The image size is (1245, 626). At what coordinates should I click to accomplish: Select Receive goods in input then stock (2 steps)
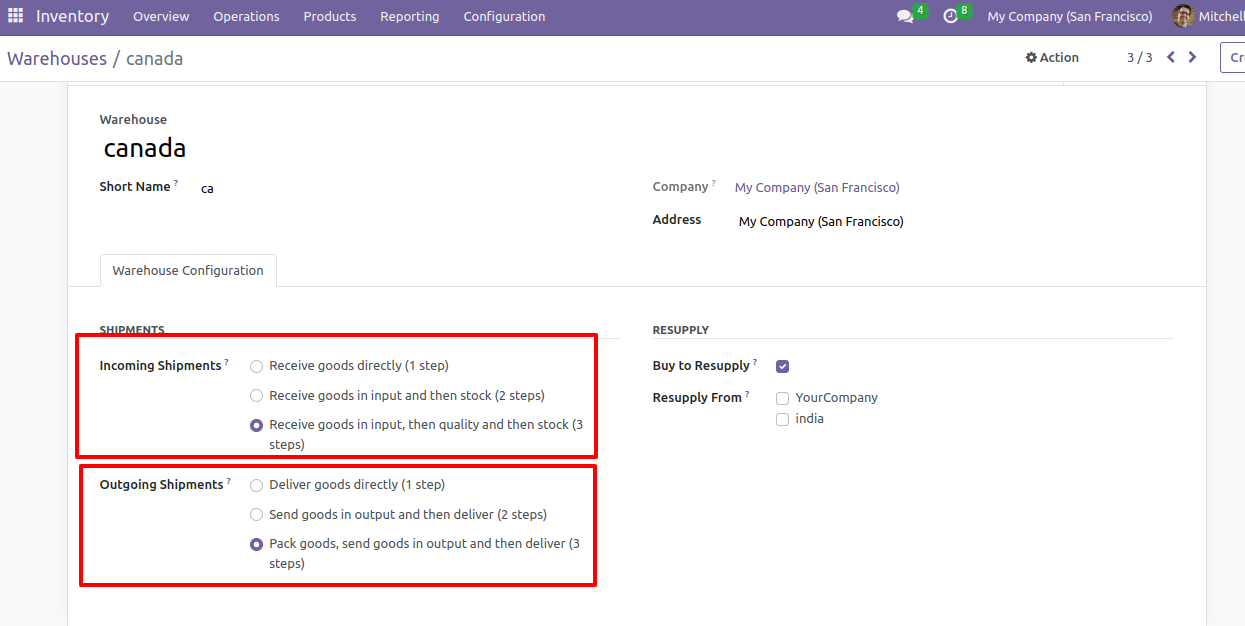pos(257,396)
